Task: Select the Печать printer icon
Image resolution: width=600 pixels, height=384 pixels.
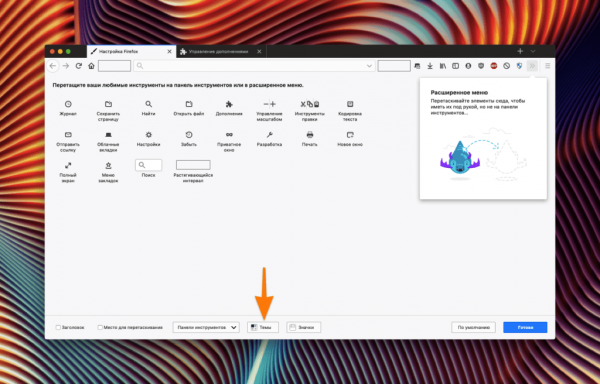Action: (310, 135)
